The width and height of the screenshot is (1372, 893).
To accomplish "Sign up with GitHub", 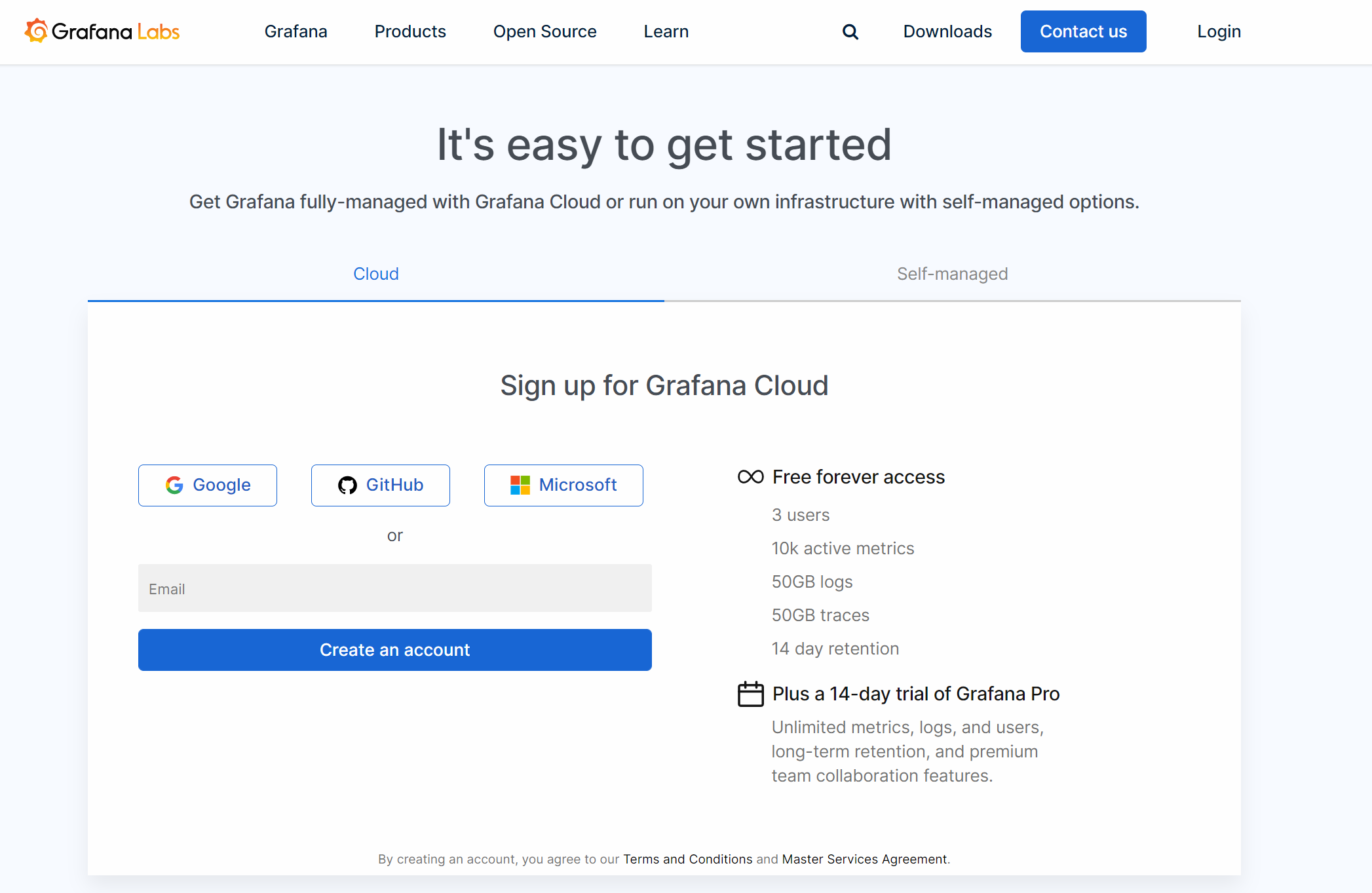I will 381,485.
